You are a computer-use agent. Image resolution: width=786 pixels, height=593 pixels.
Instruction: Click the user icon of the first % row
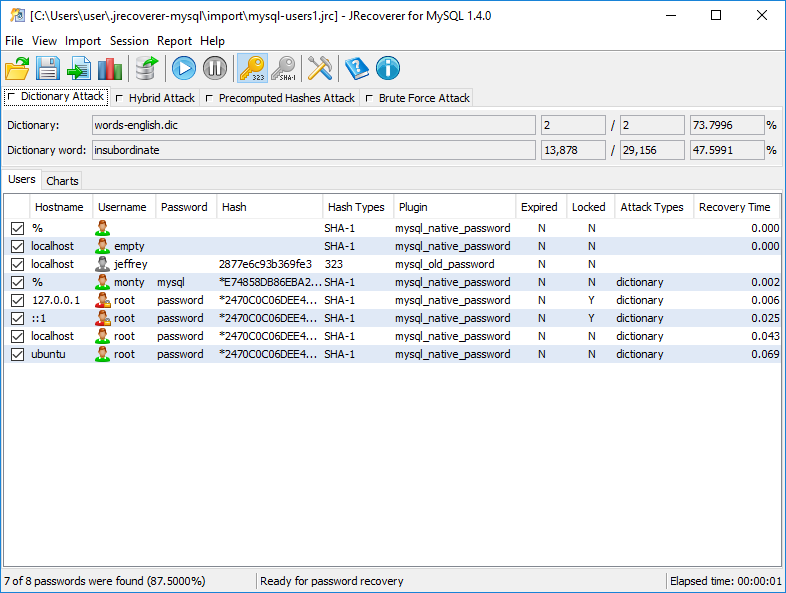[102, 228]
